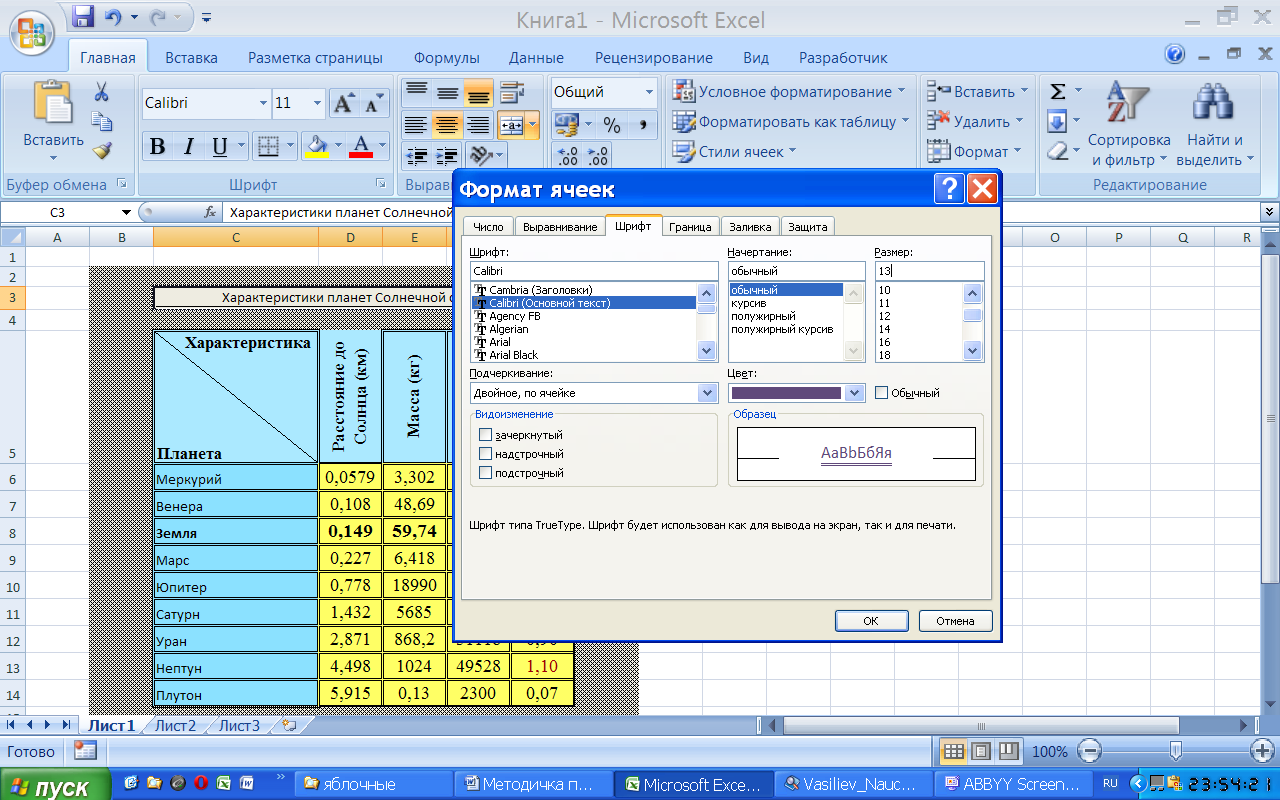Click the insert new worksheet tab icon
The width and height of the screenshot is (1280, 800).
pyautogui.click(x=290, y=726)
